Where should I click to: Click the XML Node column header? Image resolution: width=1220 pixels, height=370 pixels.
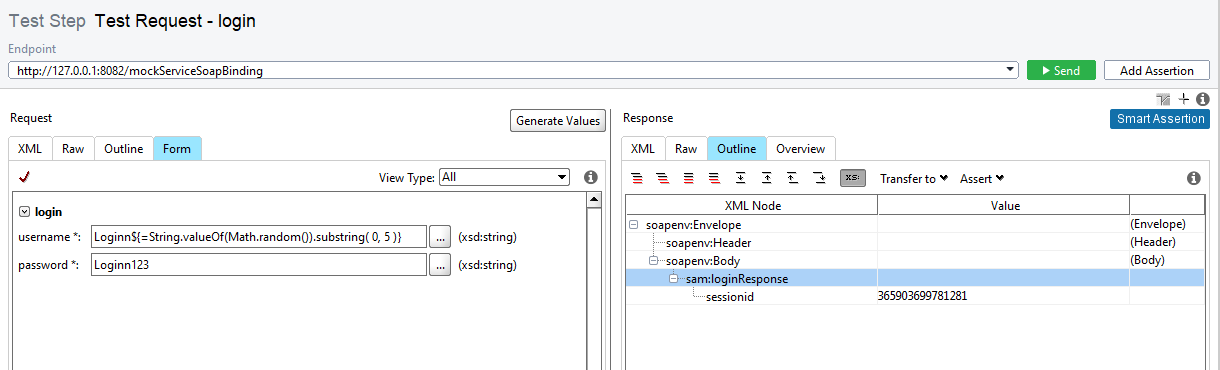click(x=752, y=205)
